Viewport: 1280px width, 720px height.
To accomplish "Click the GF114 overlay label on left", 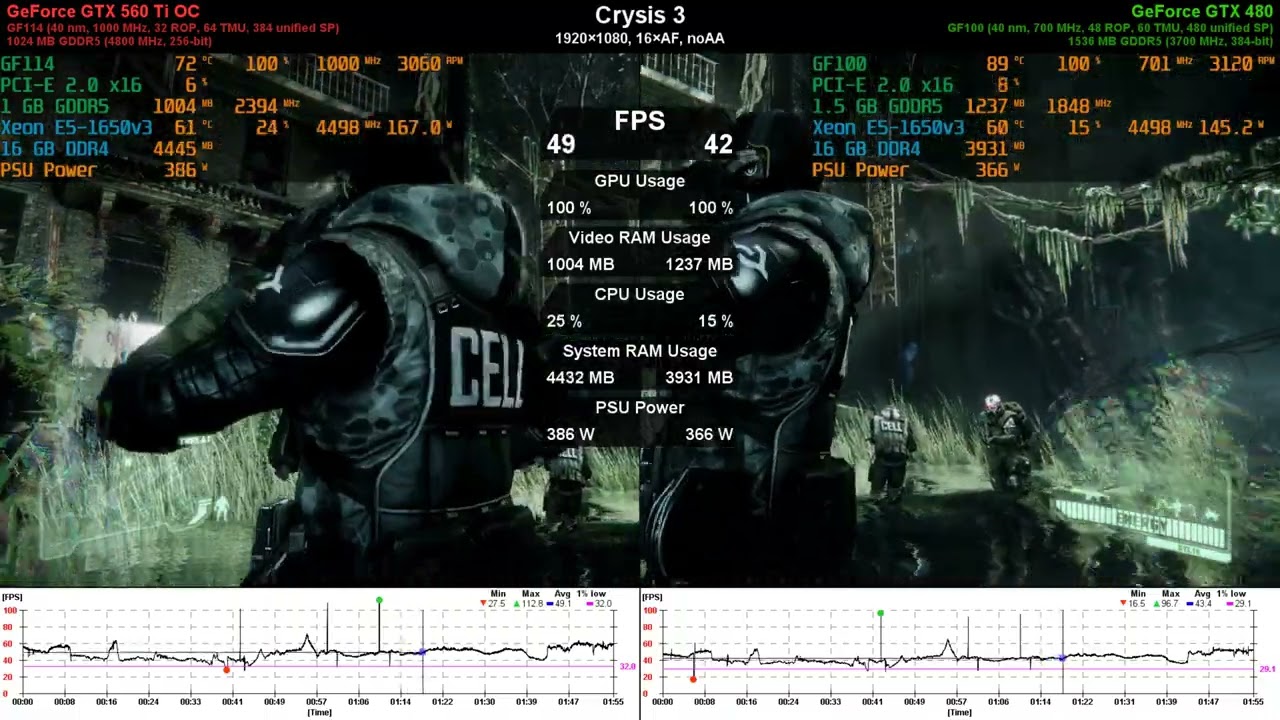I will tap(27, 64).
